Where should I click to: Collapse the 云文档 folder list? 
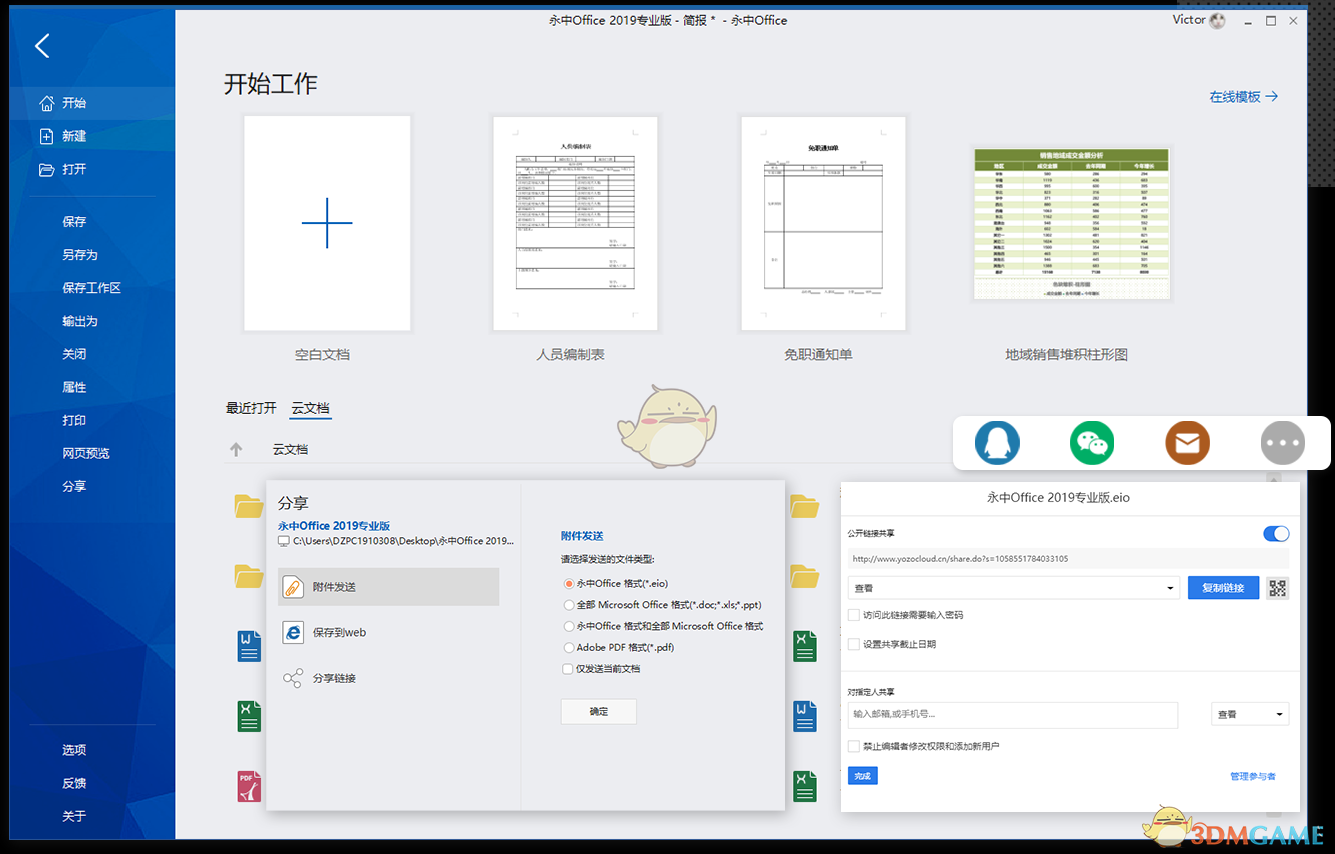tap(237, 449)
